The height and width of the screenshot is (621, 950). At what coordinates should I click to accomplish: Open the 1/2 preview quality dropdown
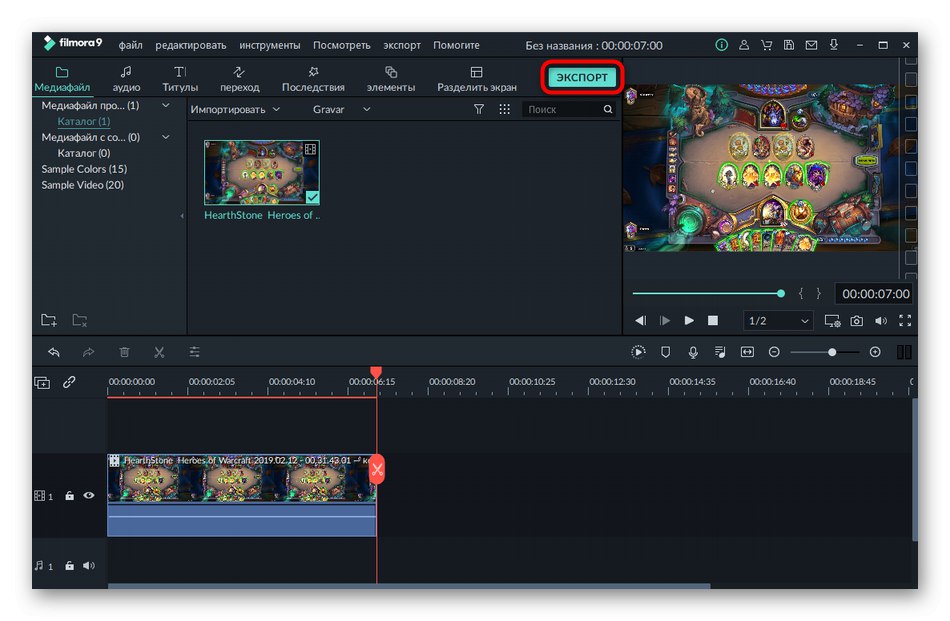click(778, 321)
